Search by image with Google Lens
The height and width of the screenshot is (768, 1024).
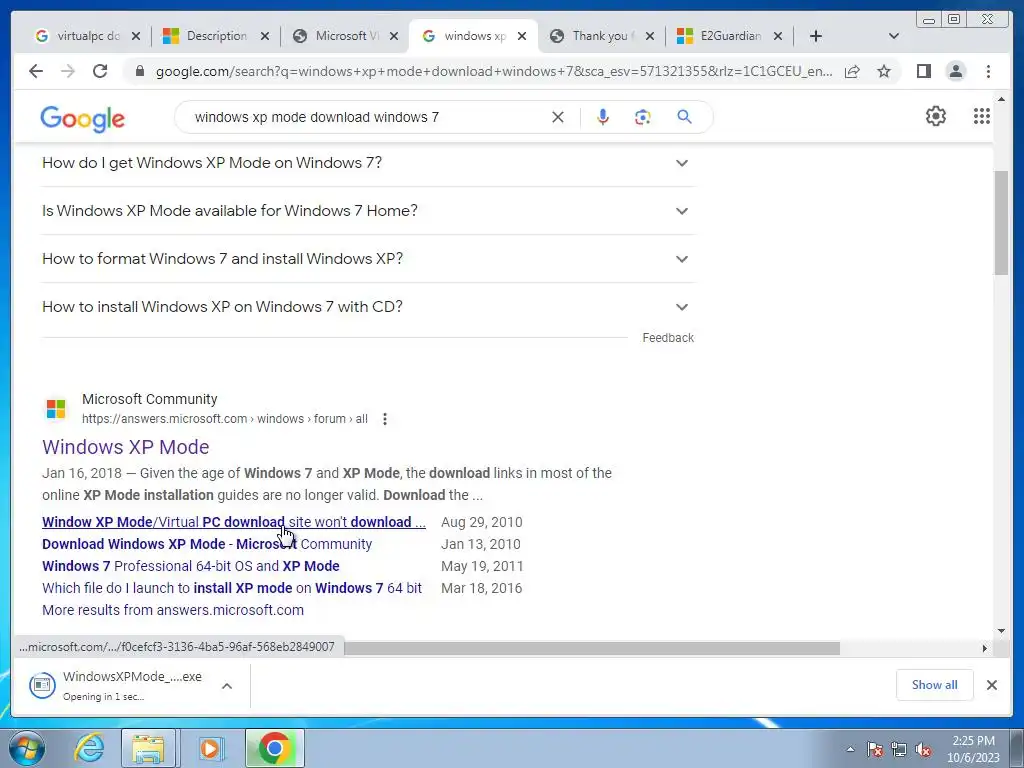point(643,117)
